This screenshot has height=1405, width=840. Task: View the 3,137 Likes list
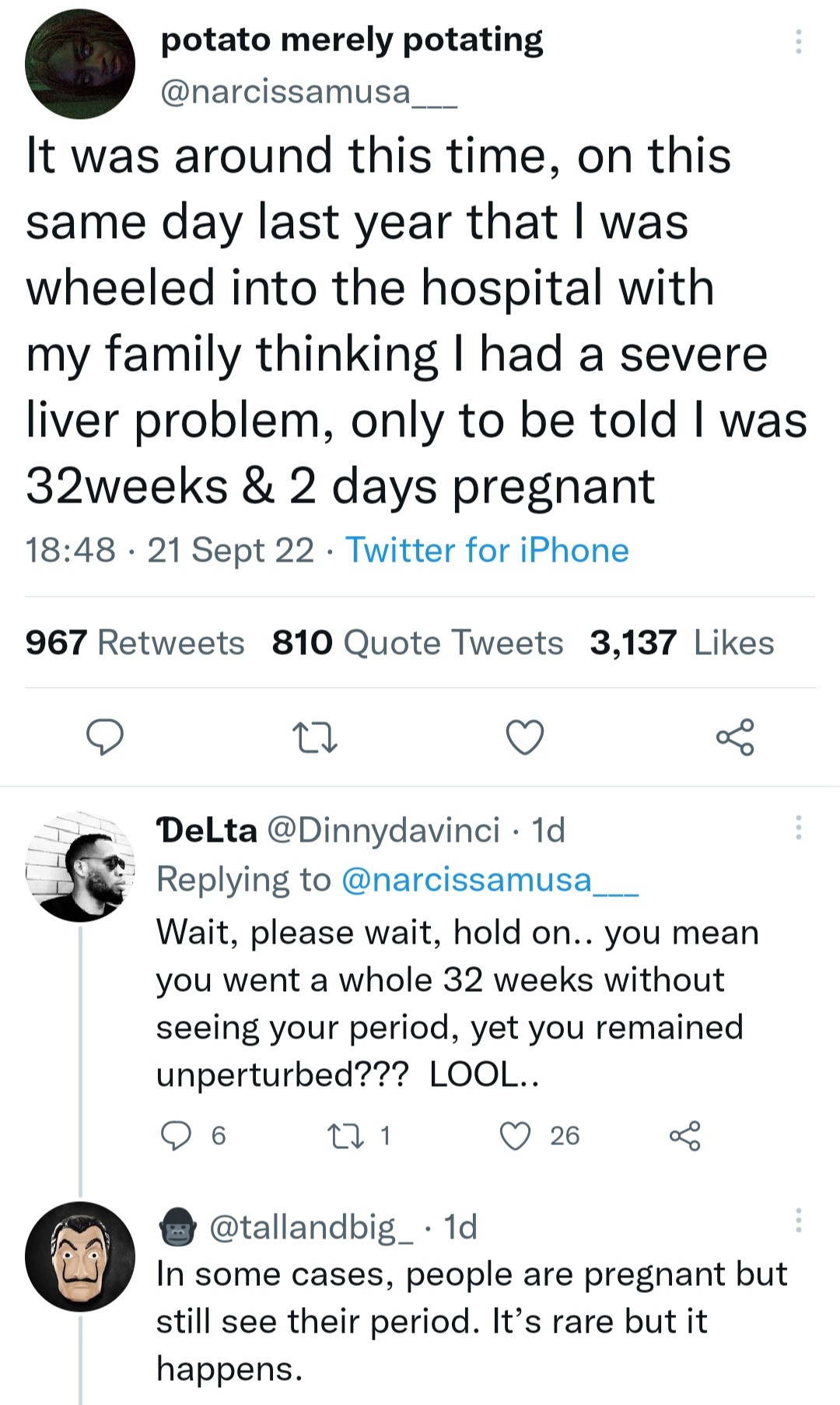click(x=682, y=643)
